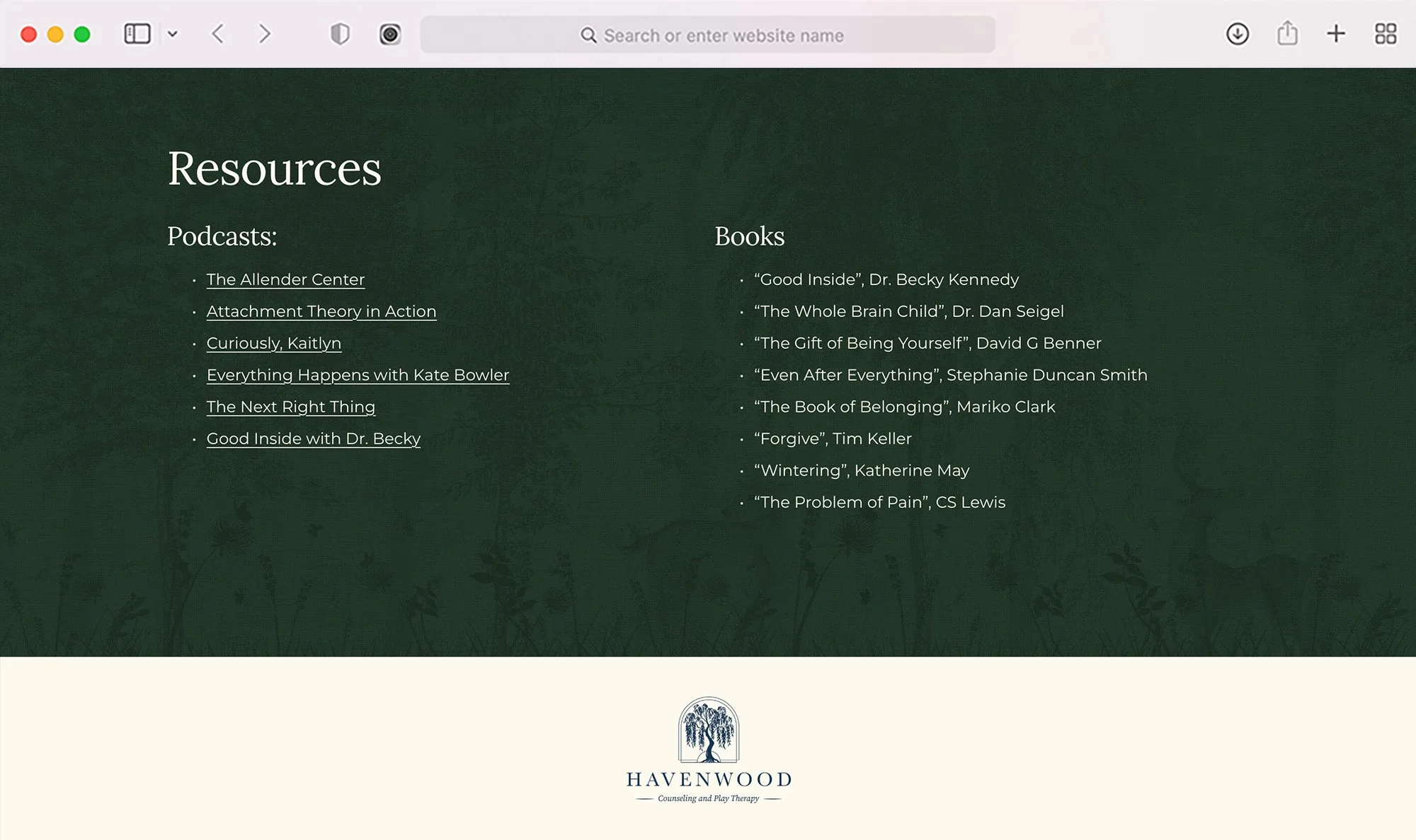Open The Allender Center podcast link
Screen dimensions: 1416x840
point(285,279)
